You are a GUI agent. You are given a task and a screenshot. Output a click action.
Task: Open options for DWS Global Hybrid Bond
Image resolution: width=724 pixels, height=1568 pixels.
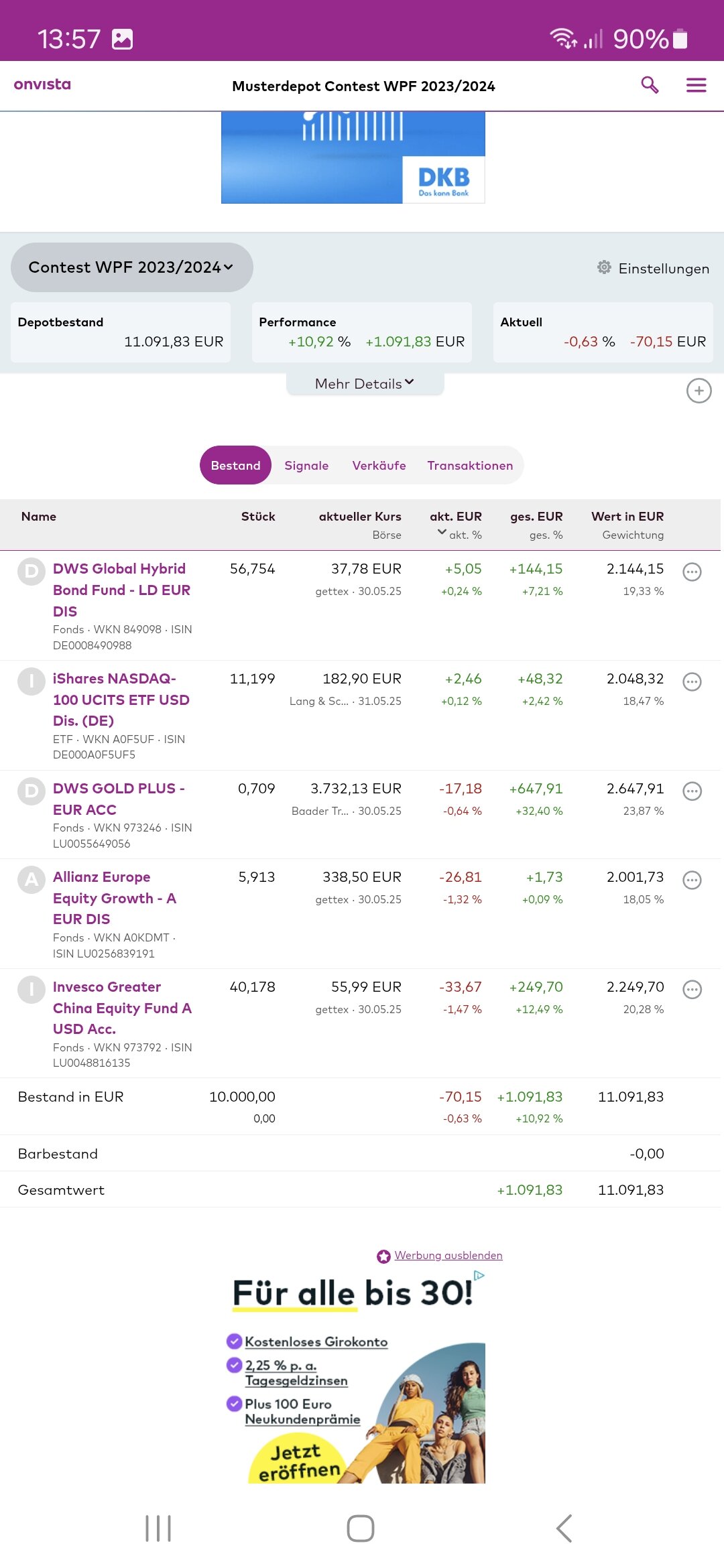[692, 572]
